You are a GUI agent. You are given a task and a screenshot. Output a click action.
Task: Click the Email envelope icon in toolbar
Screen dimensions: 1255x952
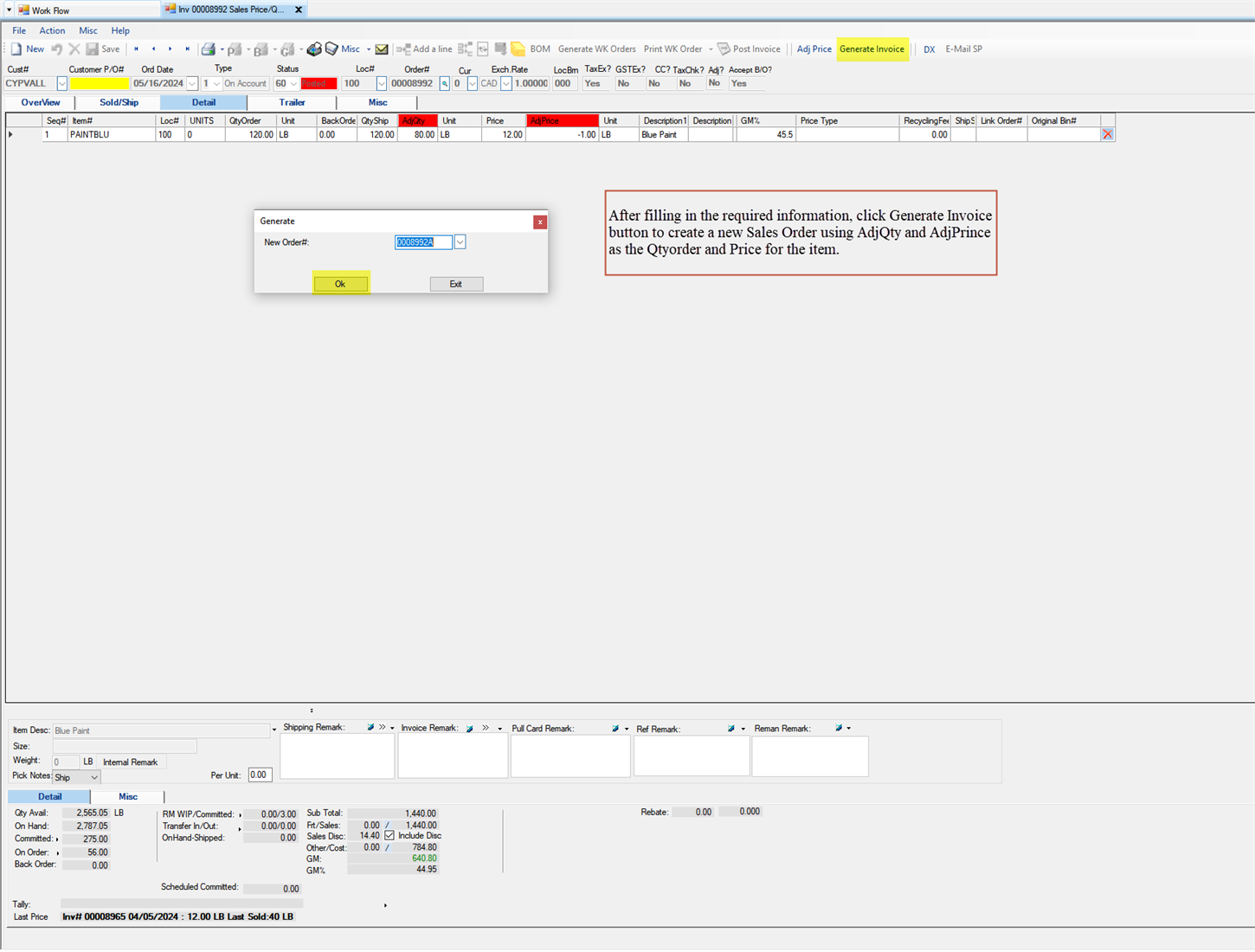coord(382,49)
